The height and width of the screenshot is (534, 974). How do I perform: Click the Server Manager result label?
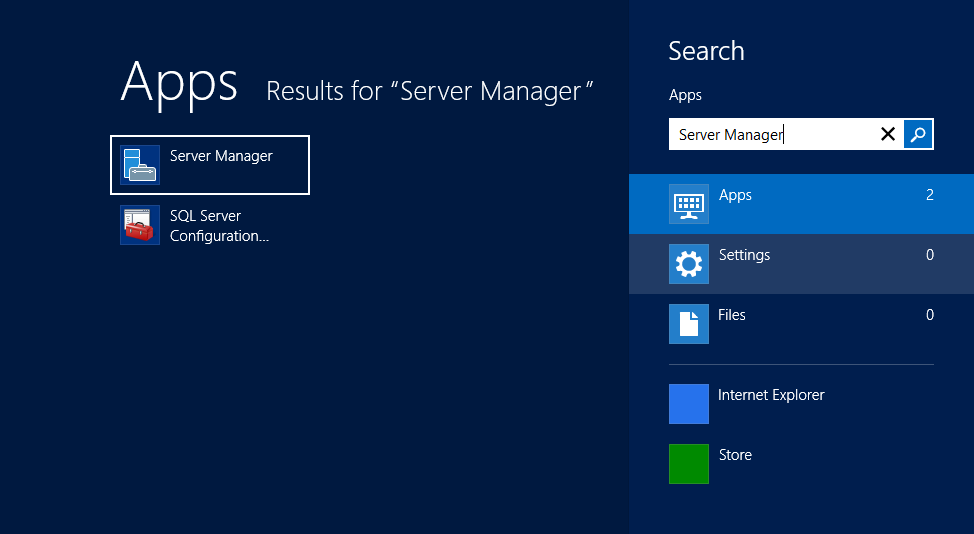click(221, 156)
